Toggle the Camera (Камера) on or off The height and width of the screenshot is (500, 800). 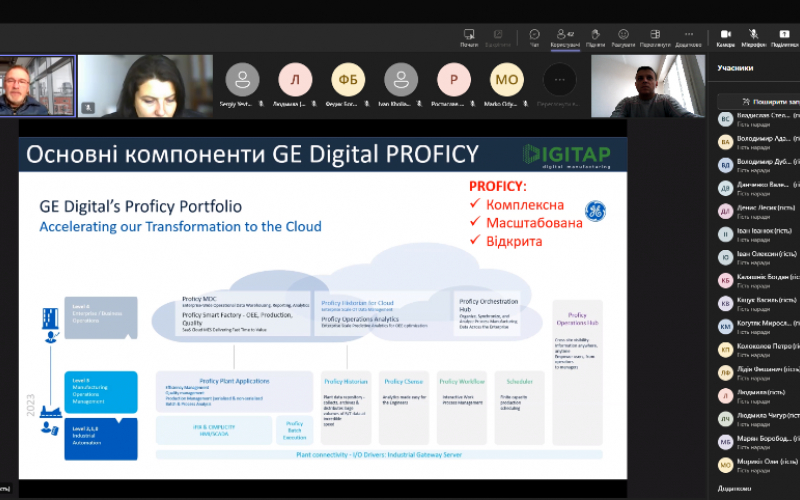tap(726, 38)
